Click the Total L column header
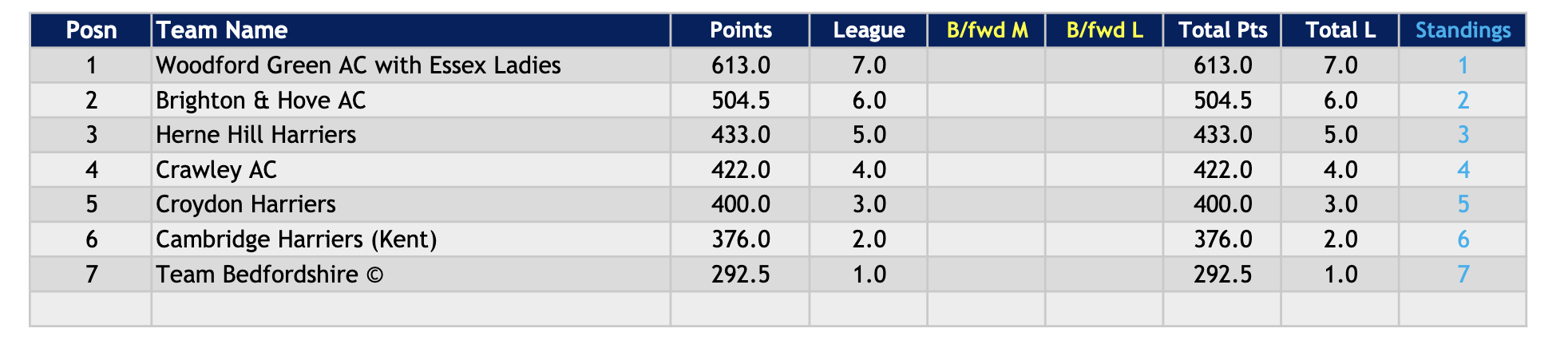 pos(1340,30)
